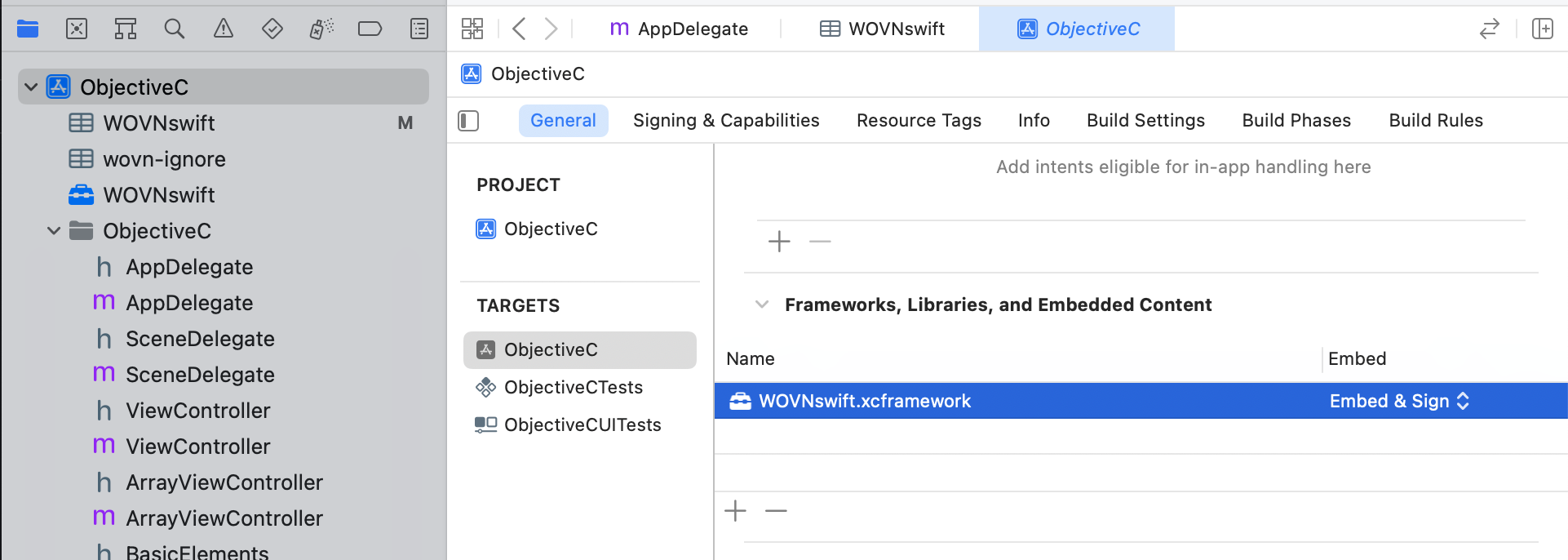Open SceneDelegate implementation file
This screenshot has width=1568, height=560.
coord(200,375)
